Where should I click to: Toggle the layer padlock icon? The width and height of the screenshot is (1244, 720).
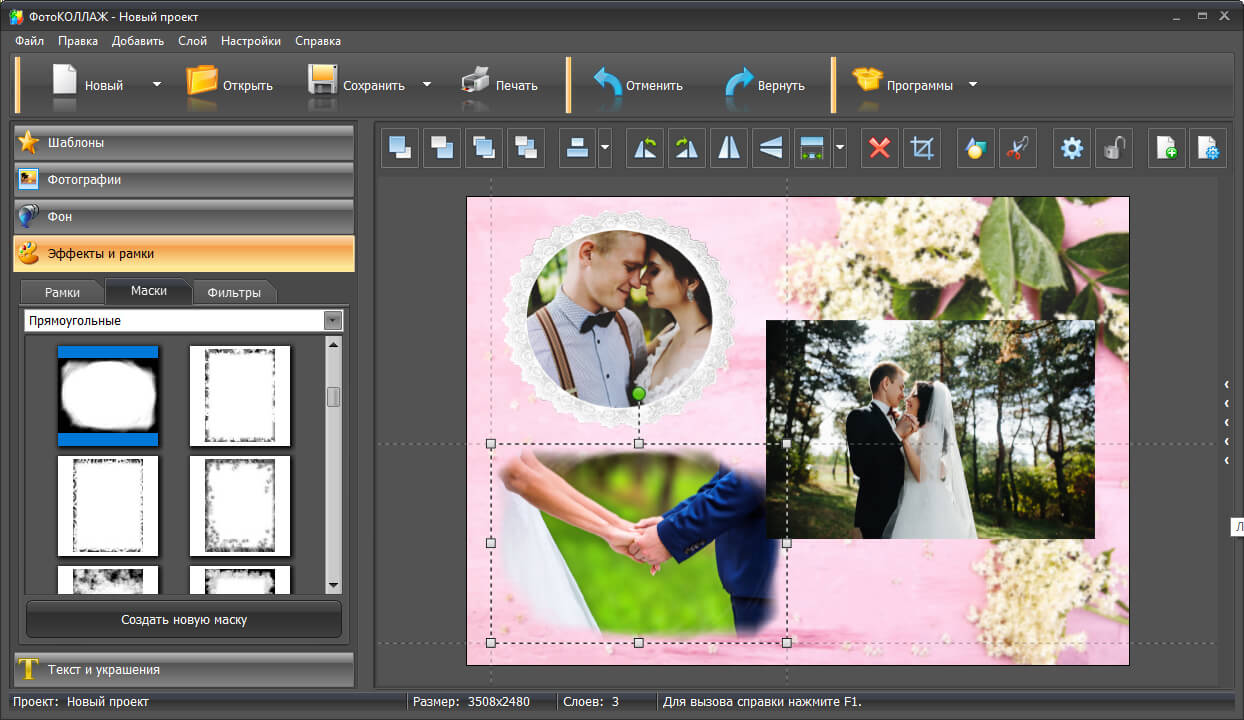point(1114,148)
